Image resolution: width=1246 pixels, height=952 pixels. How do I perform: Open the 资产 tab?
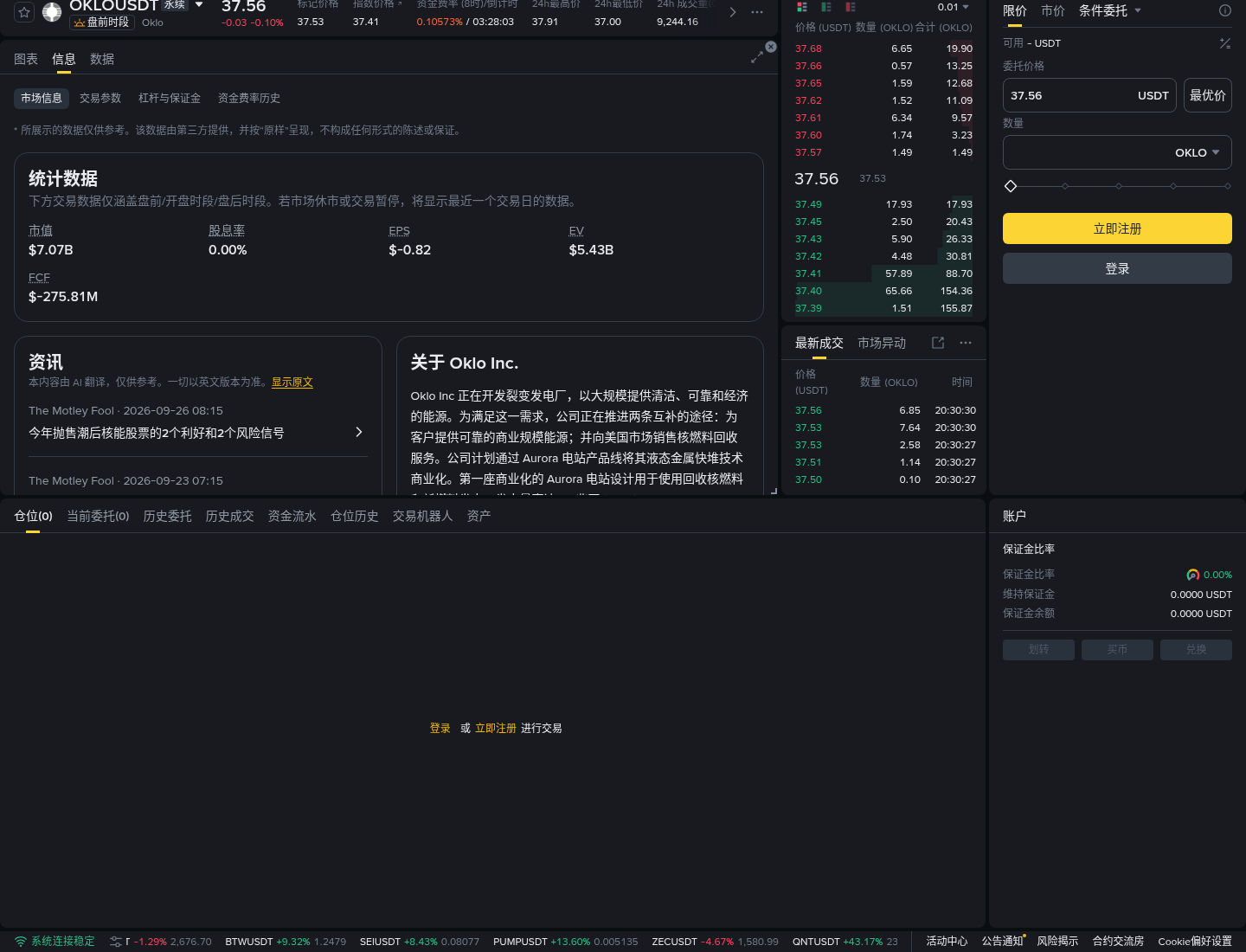click(478, 516)
